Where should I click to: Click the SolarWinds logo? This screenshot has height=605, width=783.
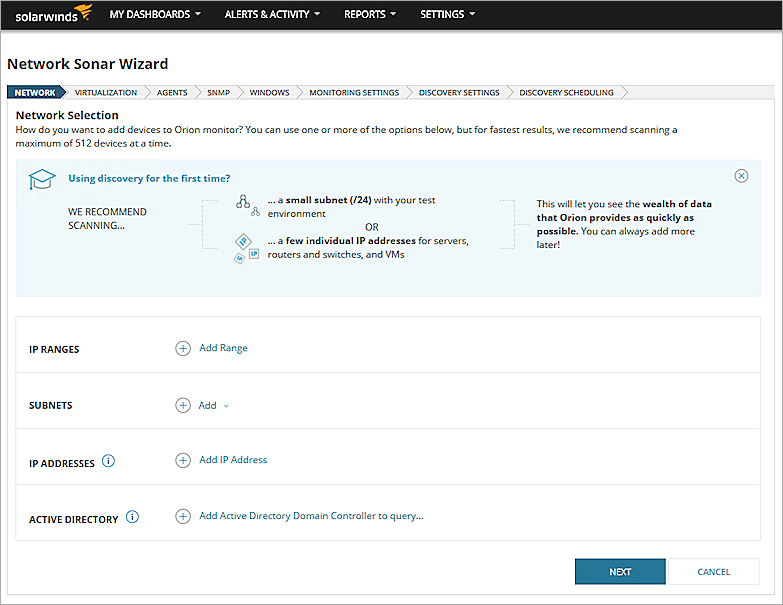click(53, 14)
